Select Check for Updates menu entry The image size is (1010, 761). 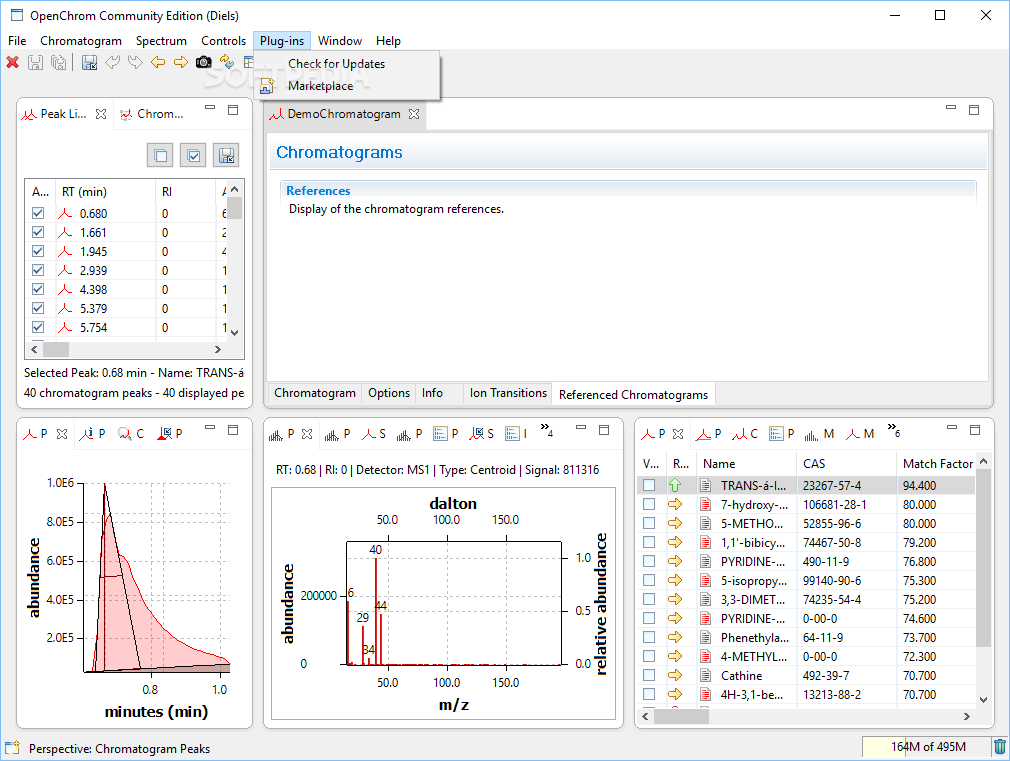(336, 64)
